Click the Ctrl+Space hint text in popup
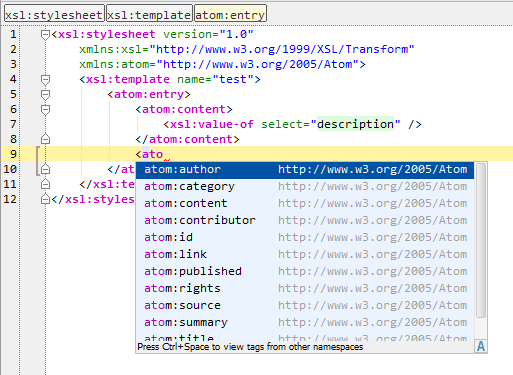This screenshot has height=375, width=513. pos(250,347)
